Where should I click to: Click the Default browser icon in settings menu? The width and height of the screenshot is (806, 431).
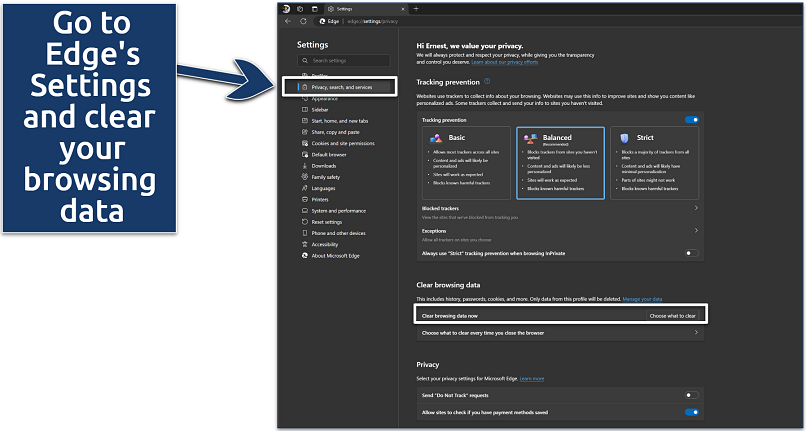[x=305, y=154]
